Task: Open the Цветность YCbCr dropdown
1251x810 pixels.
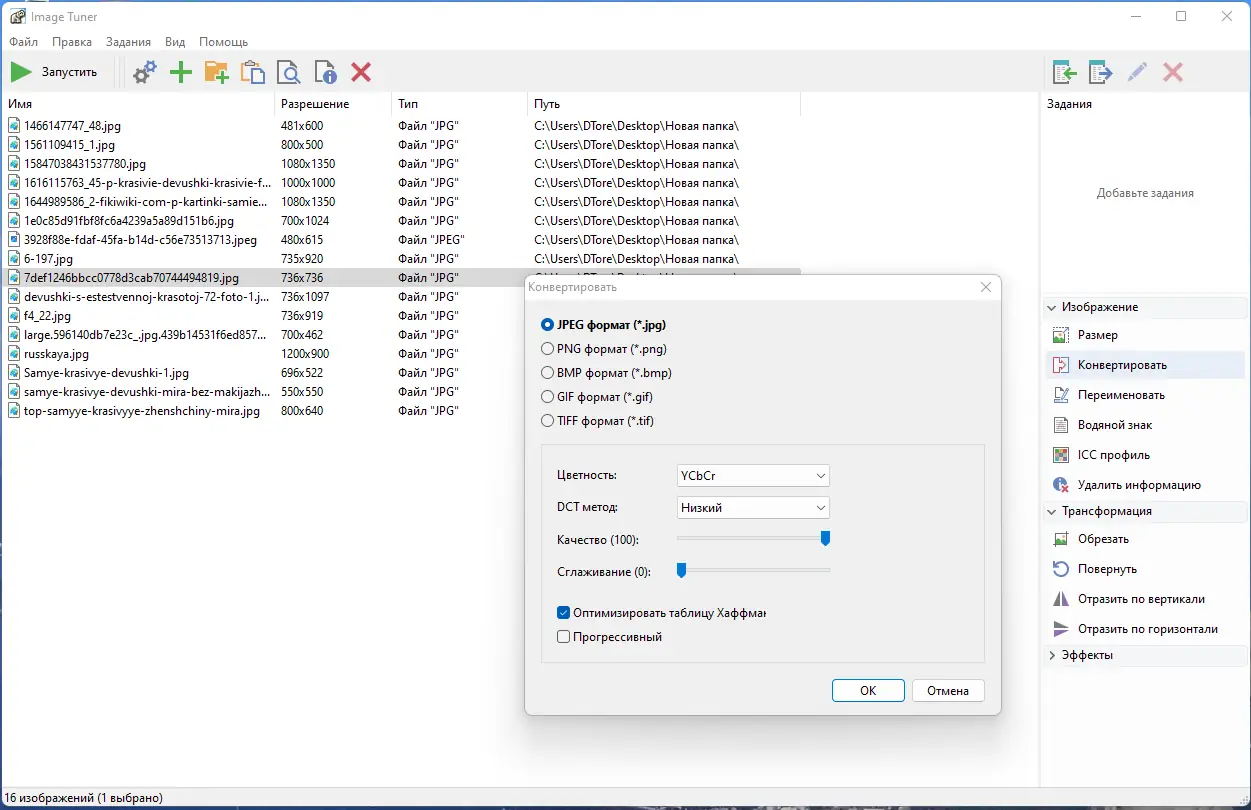Action: point(753,476)
